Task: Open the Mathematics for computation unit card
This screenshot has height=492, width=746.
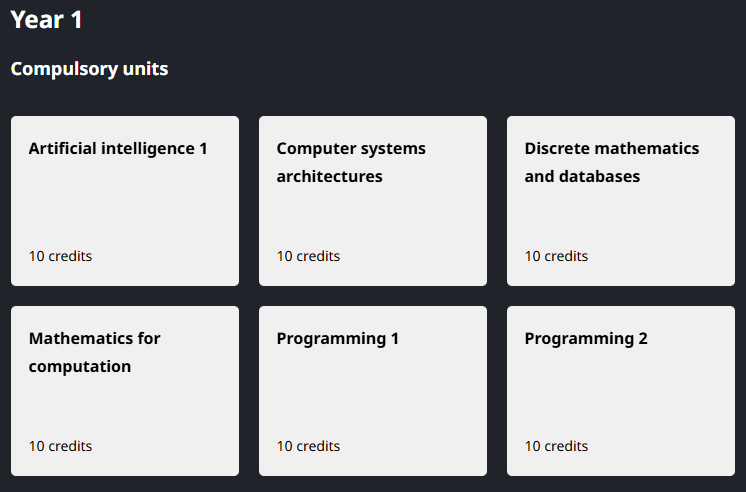Action: pos(124,391)
